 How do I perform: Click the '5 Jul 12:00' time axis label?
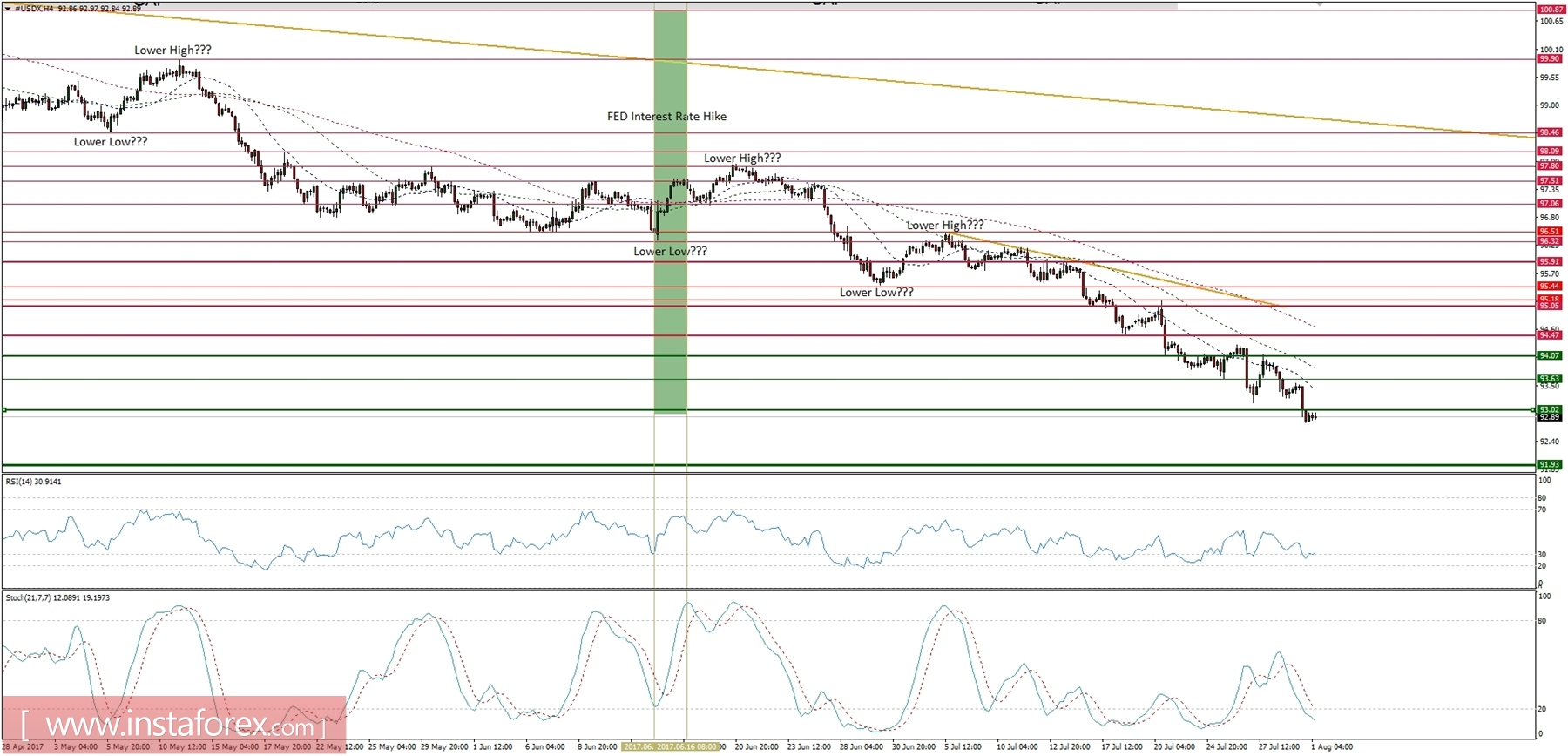(963, 746)
